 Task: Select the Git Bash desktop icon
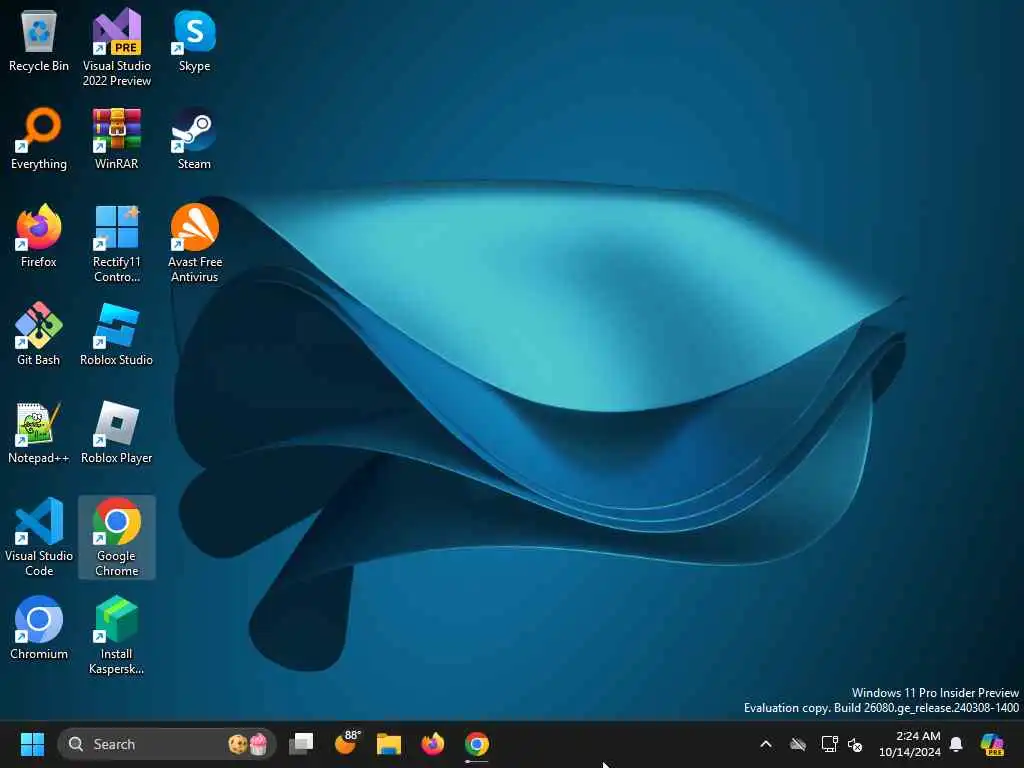pos(39,334)
